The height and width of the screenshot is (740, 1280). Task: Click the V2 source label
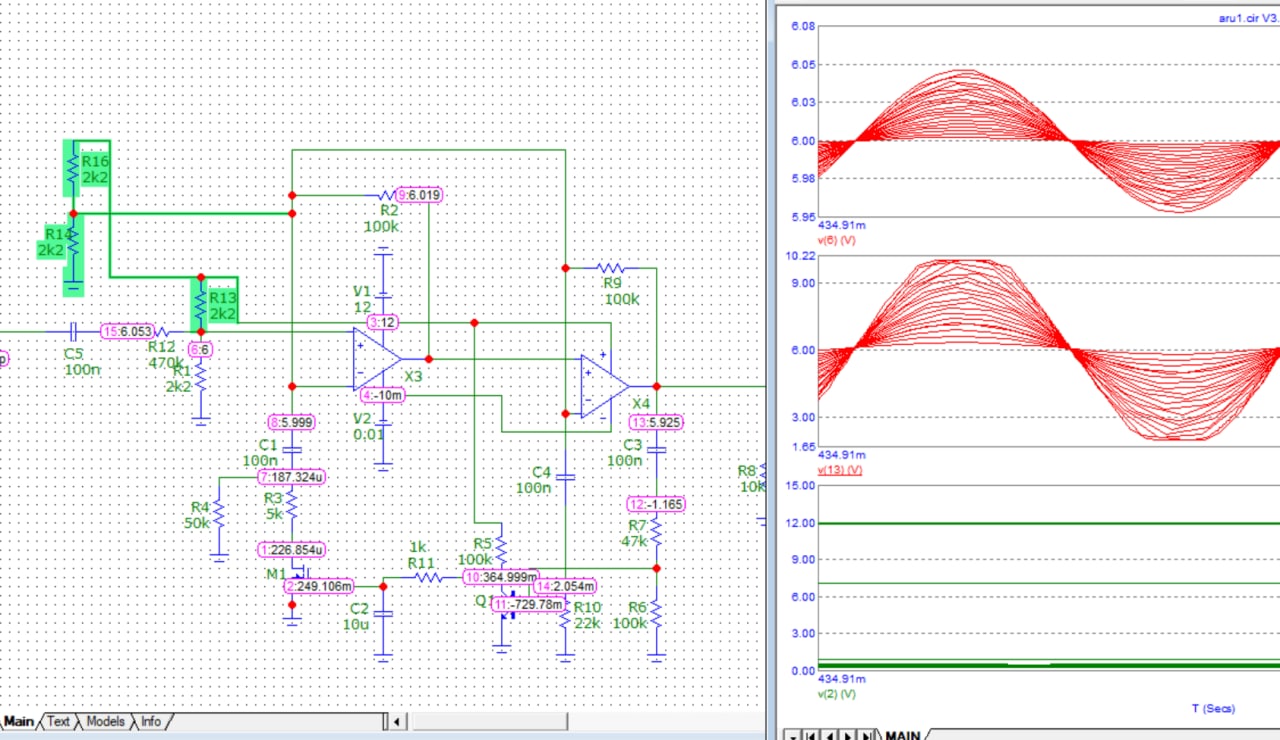(x=361, y=418)
